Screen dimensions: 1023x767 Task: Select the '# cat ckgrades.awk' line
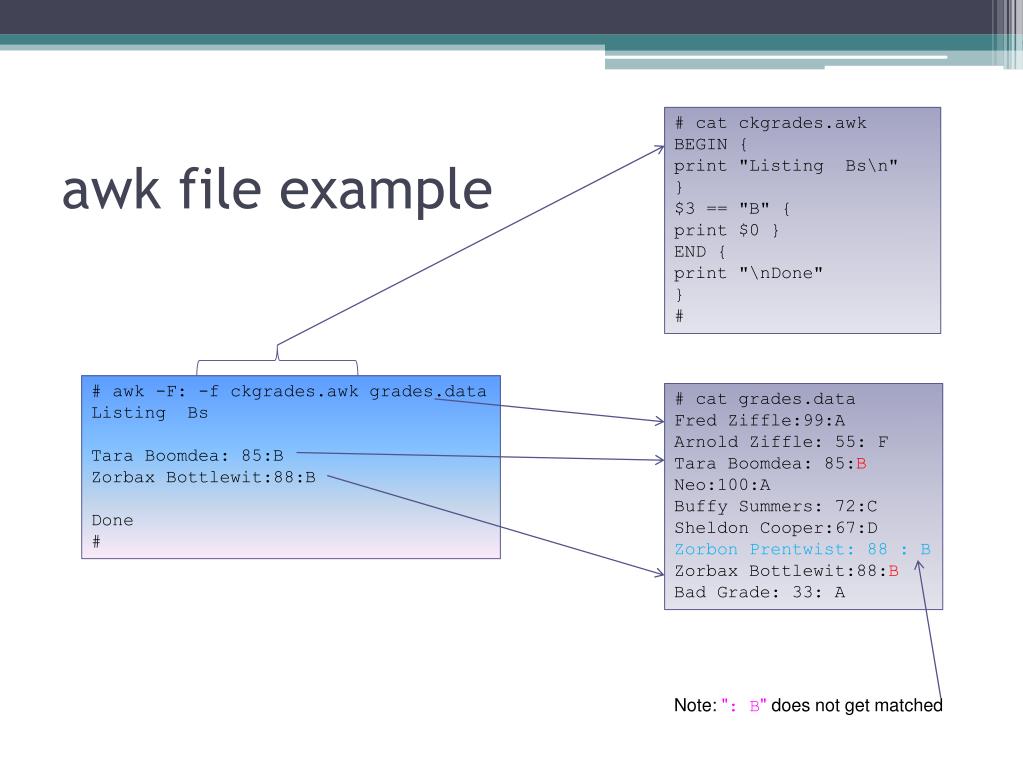click(x=771, y=123)
